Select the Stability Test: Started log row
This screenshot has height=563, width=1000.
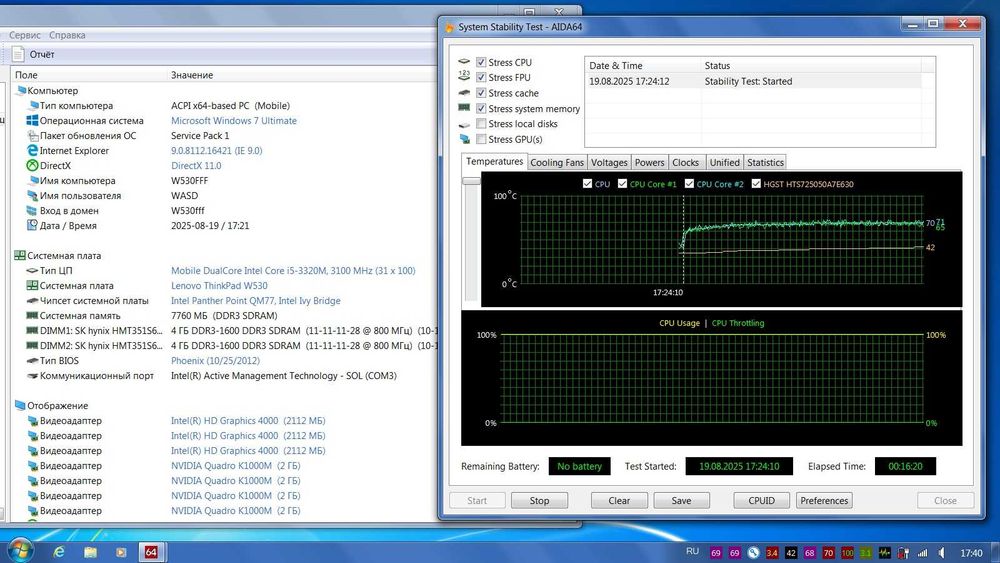pos(753,82)
